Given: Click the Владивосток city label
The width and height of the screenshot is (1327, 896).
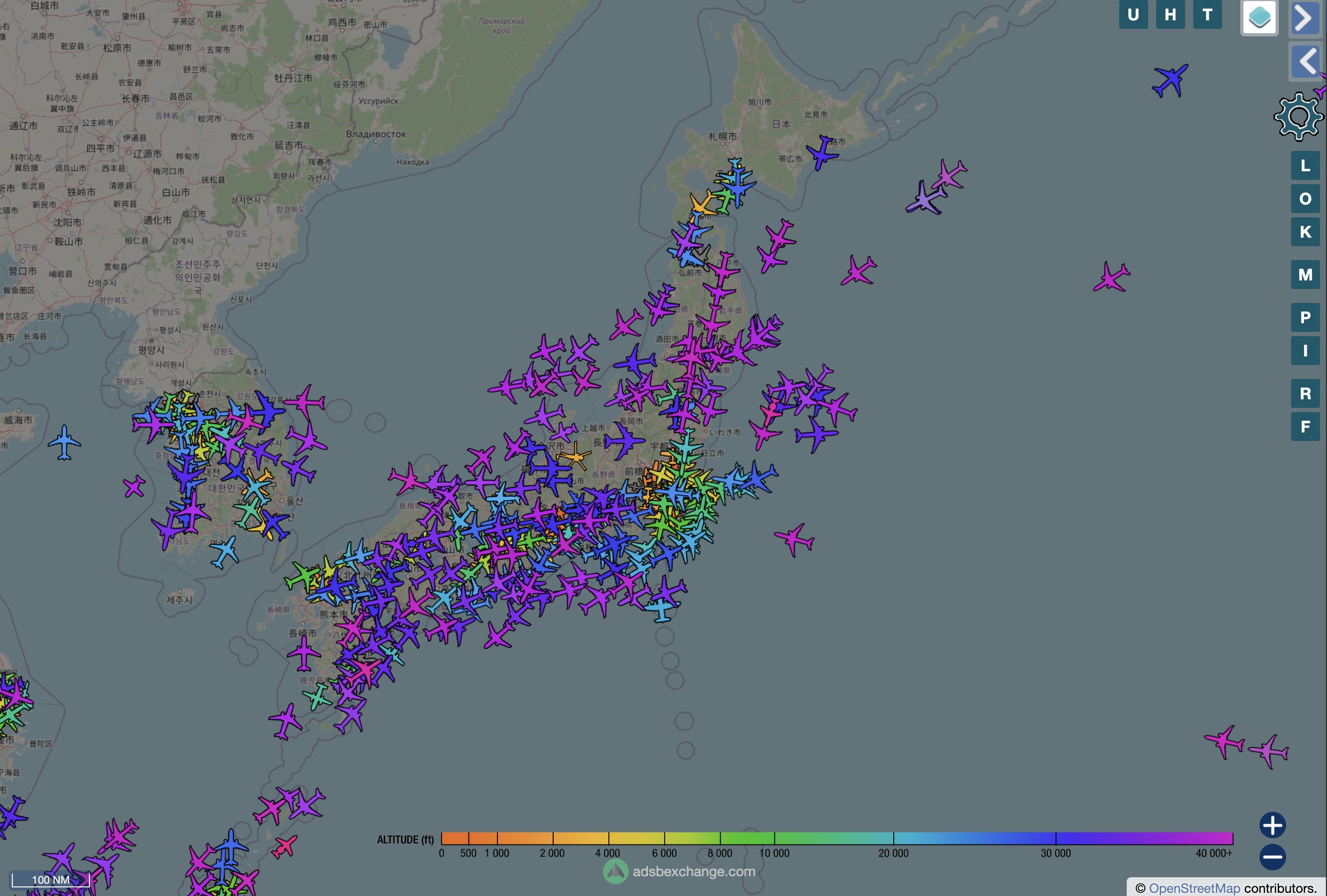Looking at the screenshot, I should tap(376, 134).
